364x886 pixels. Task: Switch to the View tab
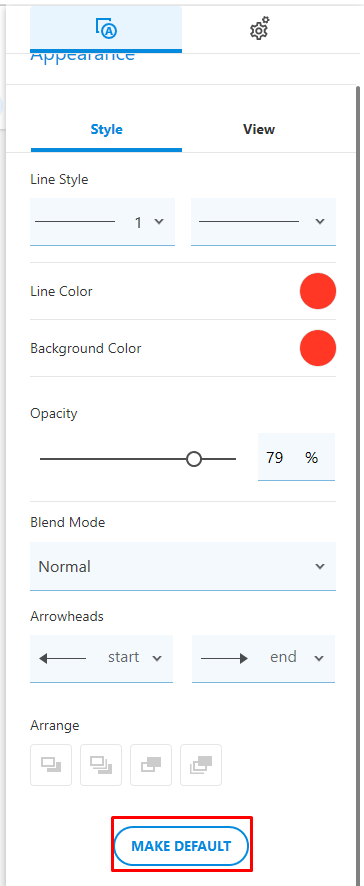259,129
